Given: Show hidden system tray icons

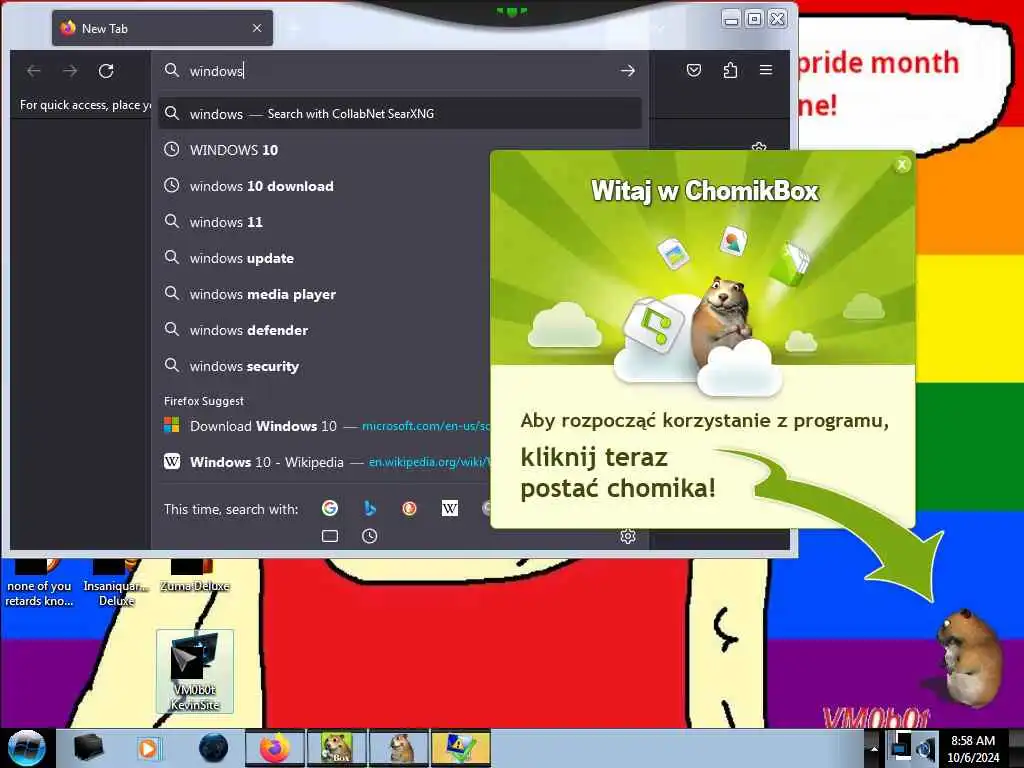Looking at the screenshot, I should (x=874, y=748).
